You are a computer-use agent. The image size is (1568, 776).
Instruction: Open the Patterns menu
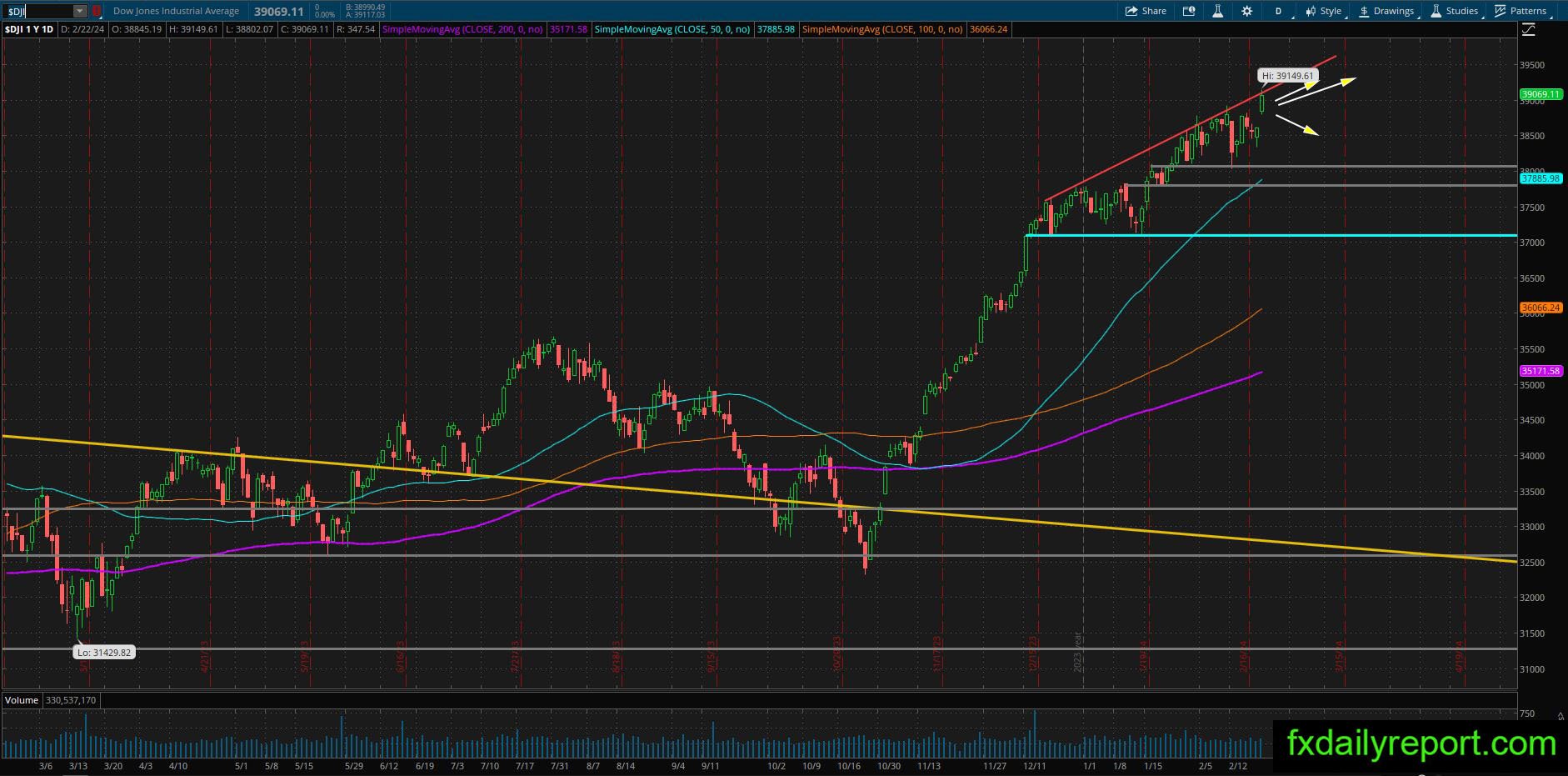[x=1522, y=11]
